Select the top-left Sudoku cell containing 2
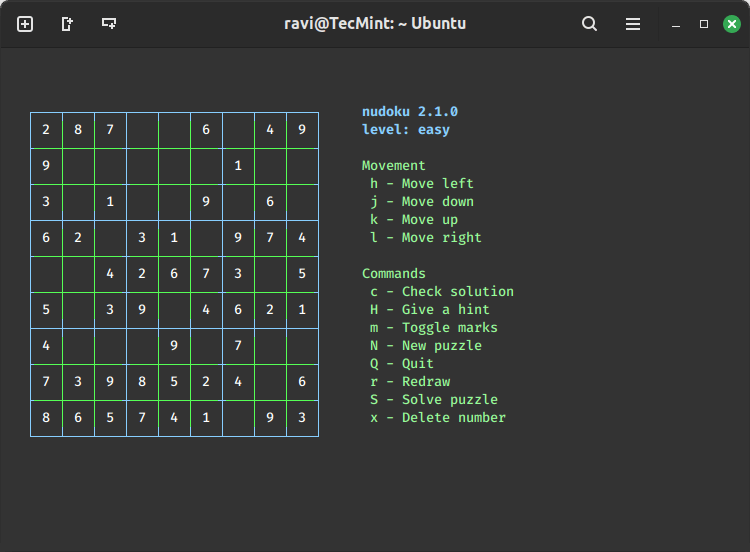The image size is (750, 552). pyautogui.click(x=46, y=130)
